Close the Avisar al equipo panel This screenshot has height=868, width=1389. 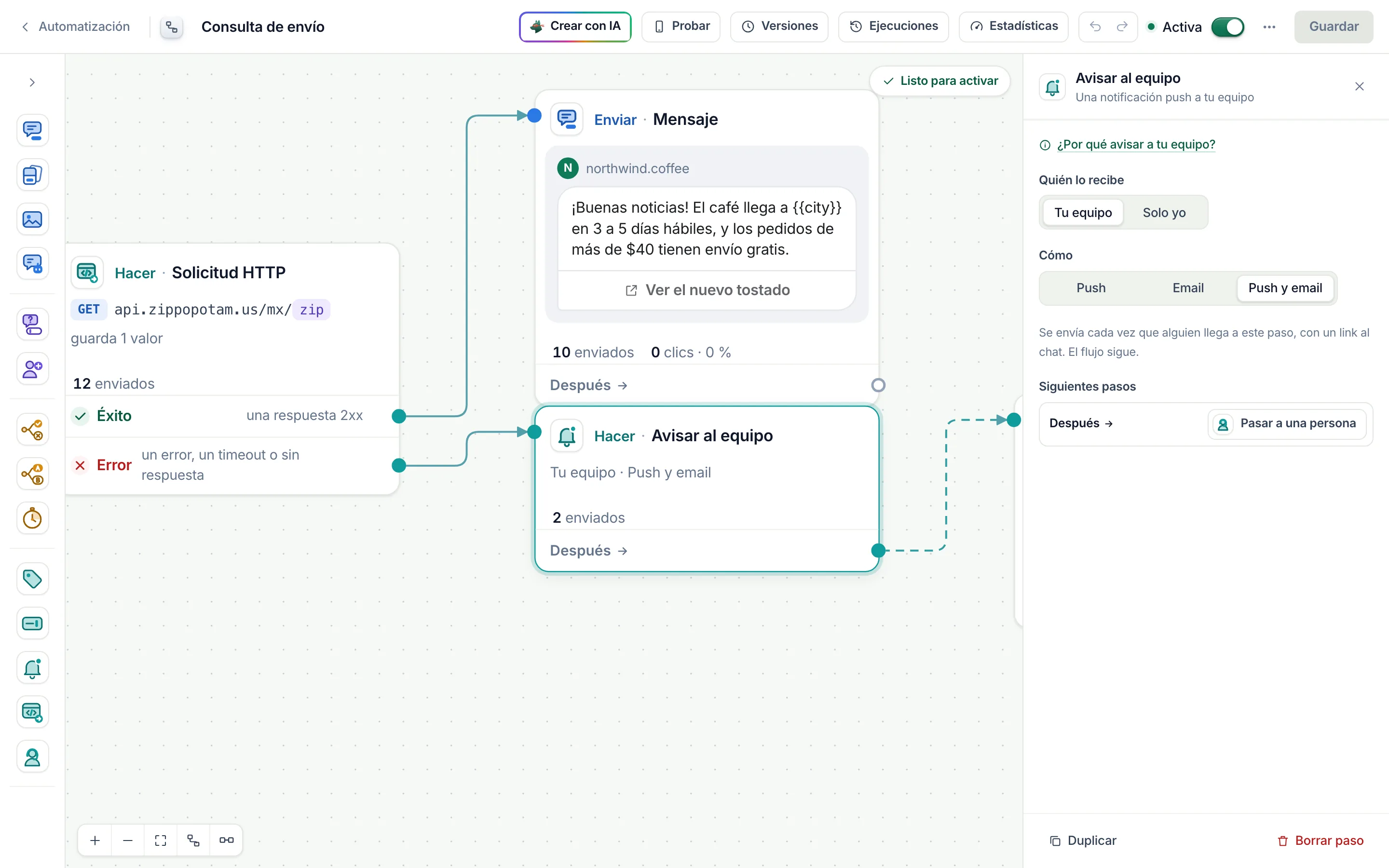pyautogui.click(x=1359, y=87)
